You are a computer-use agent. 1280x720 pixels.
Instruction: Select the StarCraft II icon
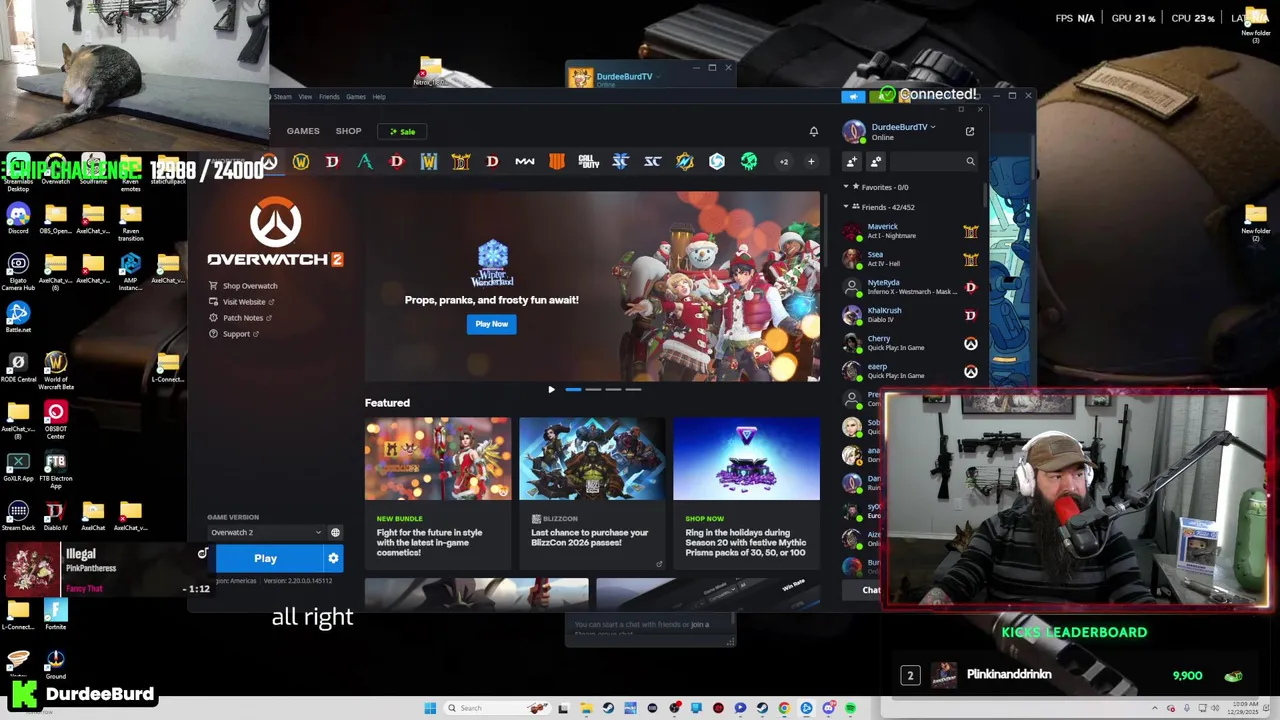tap(620, 162)
